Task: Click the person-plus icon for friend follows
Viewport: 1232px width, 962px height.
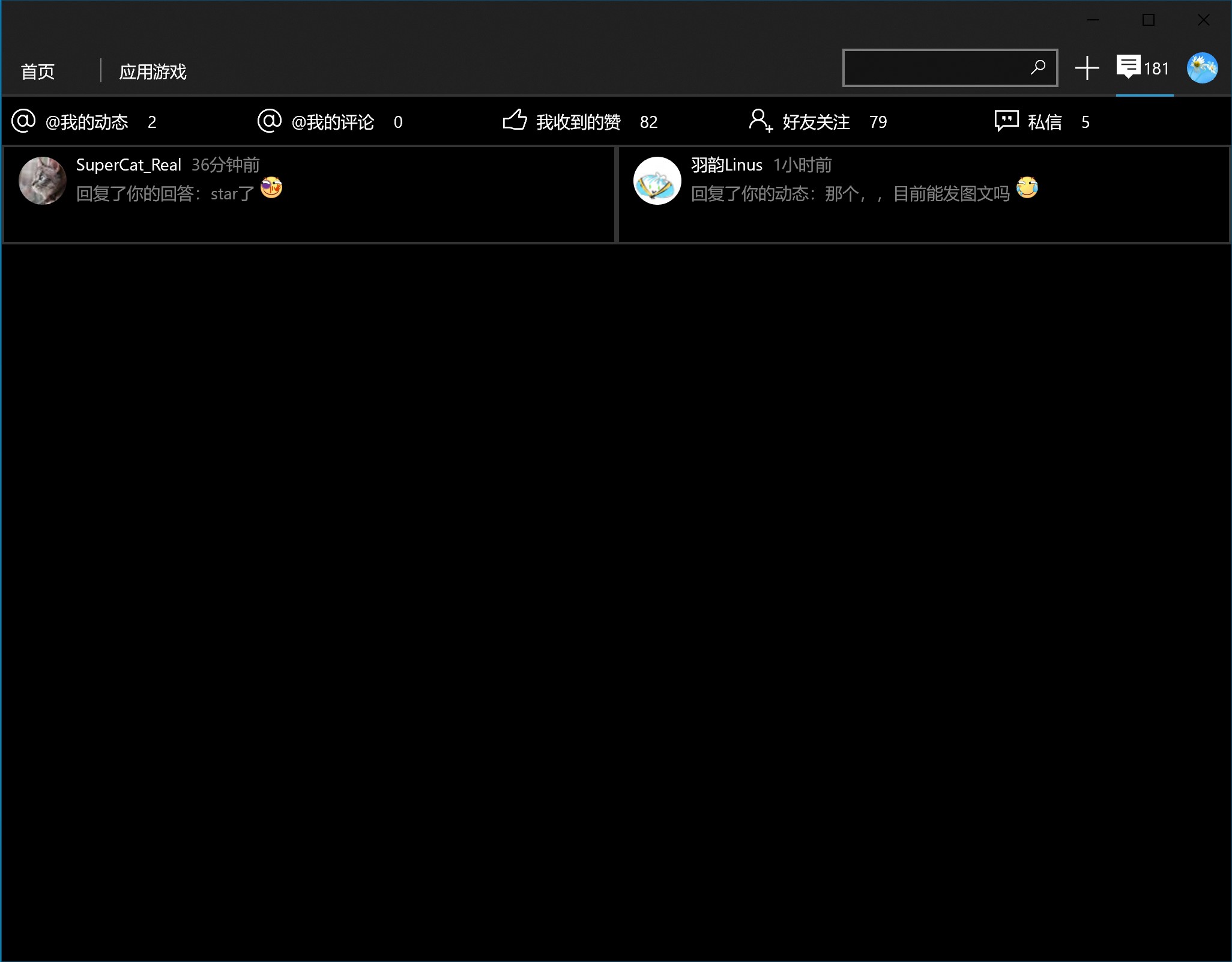Action: (760, 121)
